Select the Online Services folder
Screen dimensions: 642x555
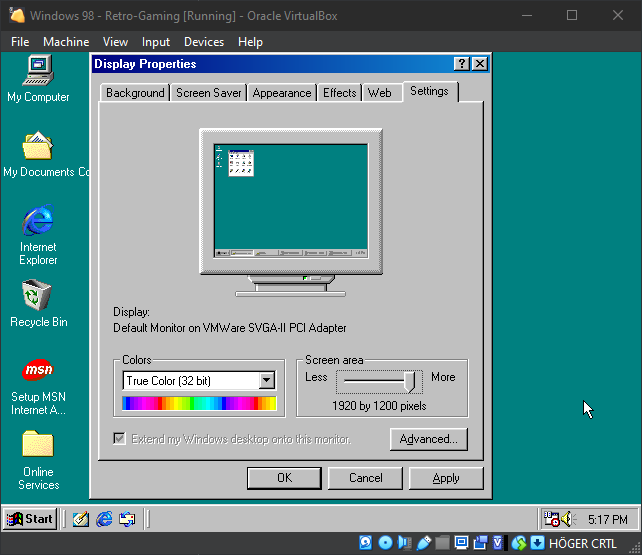pos(38,444)
